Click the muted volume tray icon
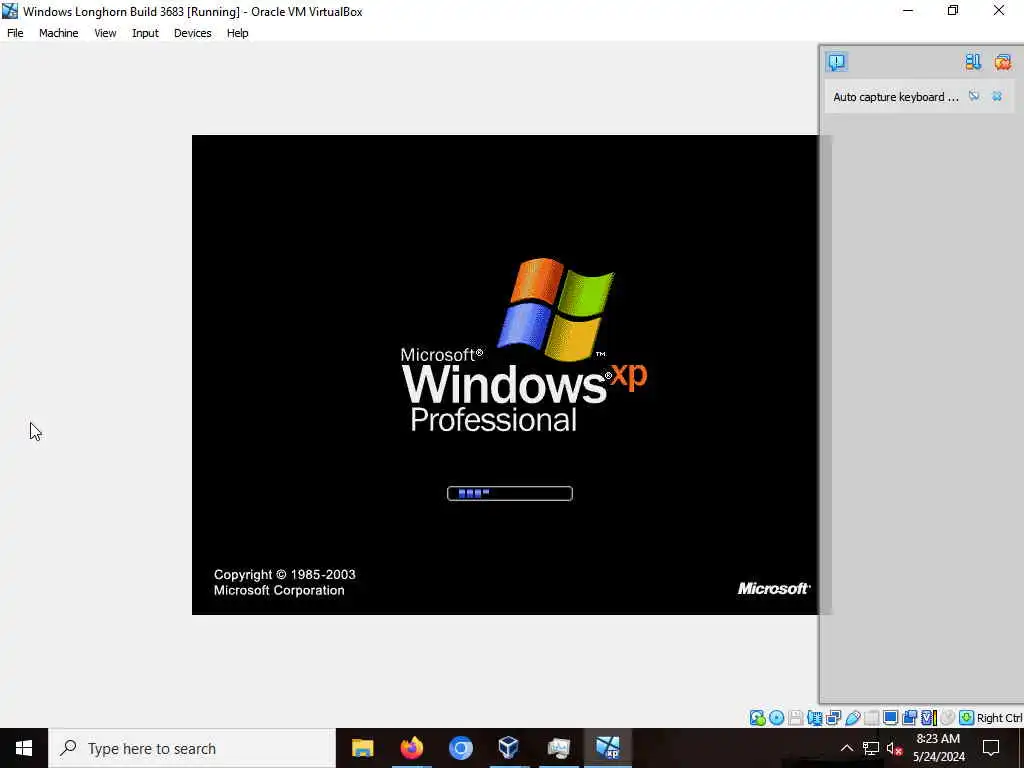Viewport: 1024px width, 768px height. (x=895, y=748)
